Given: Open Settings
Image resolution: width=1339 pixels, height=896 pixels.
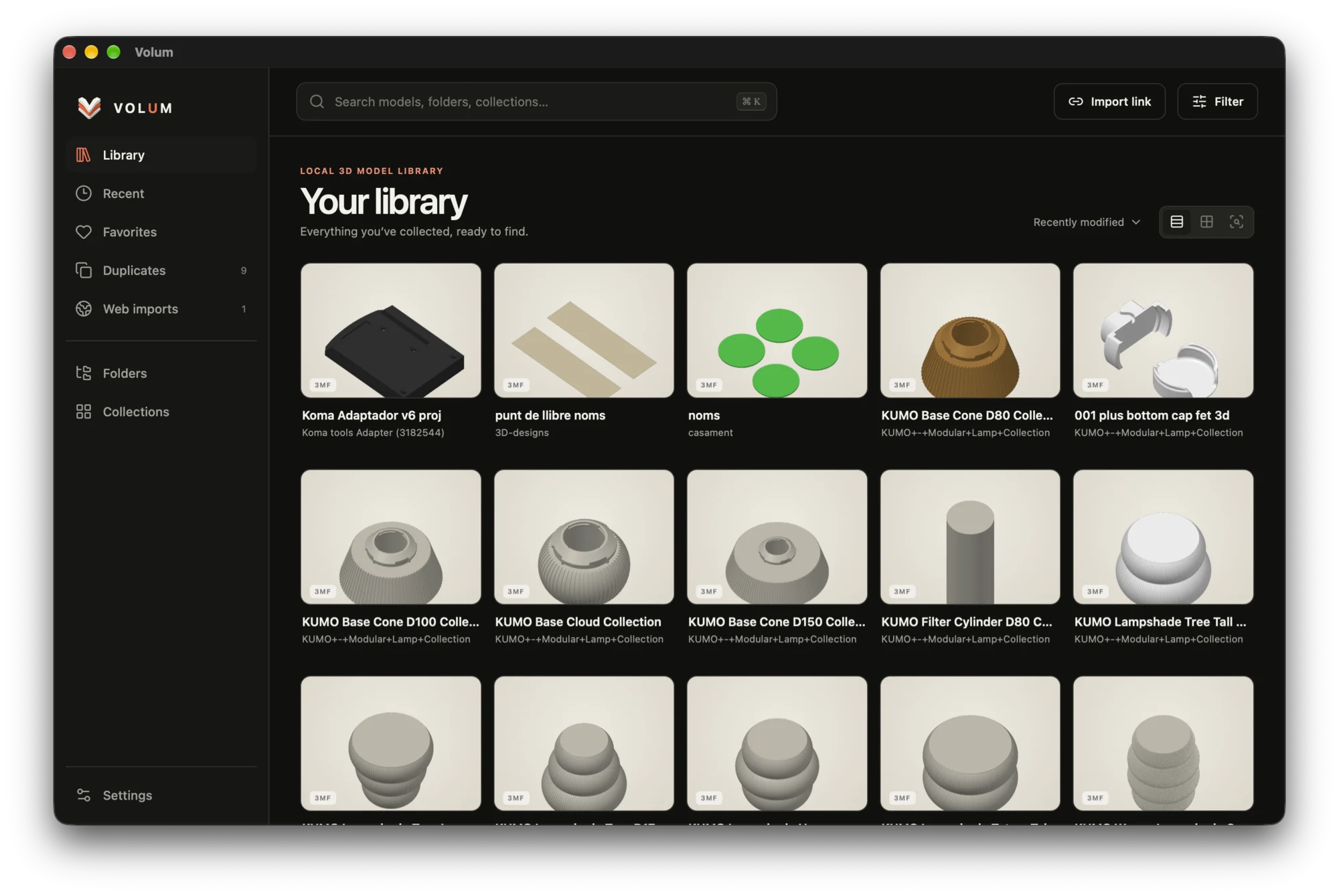Looking at the screenshot, I should tap(161, 795).
